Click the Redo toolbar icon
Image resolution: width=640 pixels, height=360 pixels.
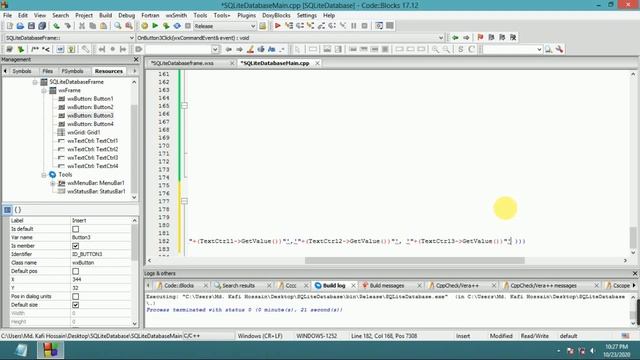(67, 26)
